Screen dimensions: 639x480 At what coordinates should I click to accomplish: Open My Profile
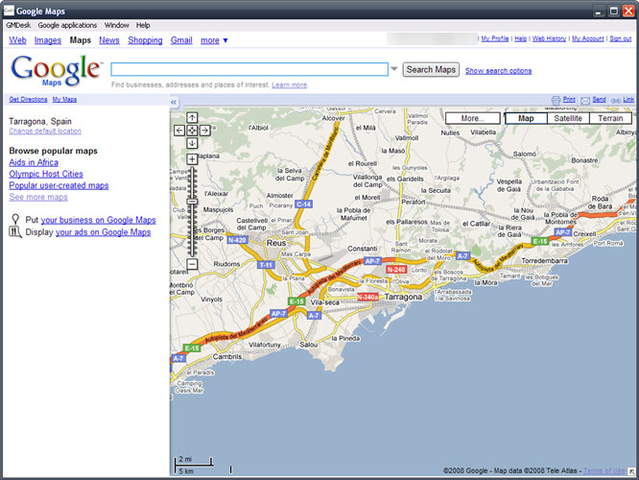tap(495, 39)
